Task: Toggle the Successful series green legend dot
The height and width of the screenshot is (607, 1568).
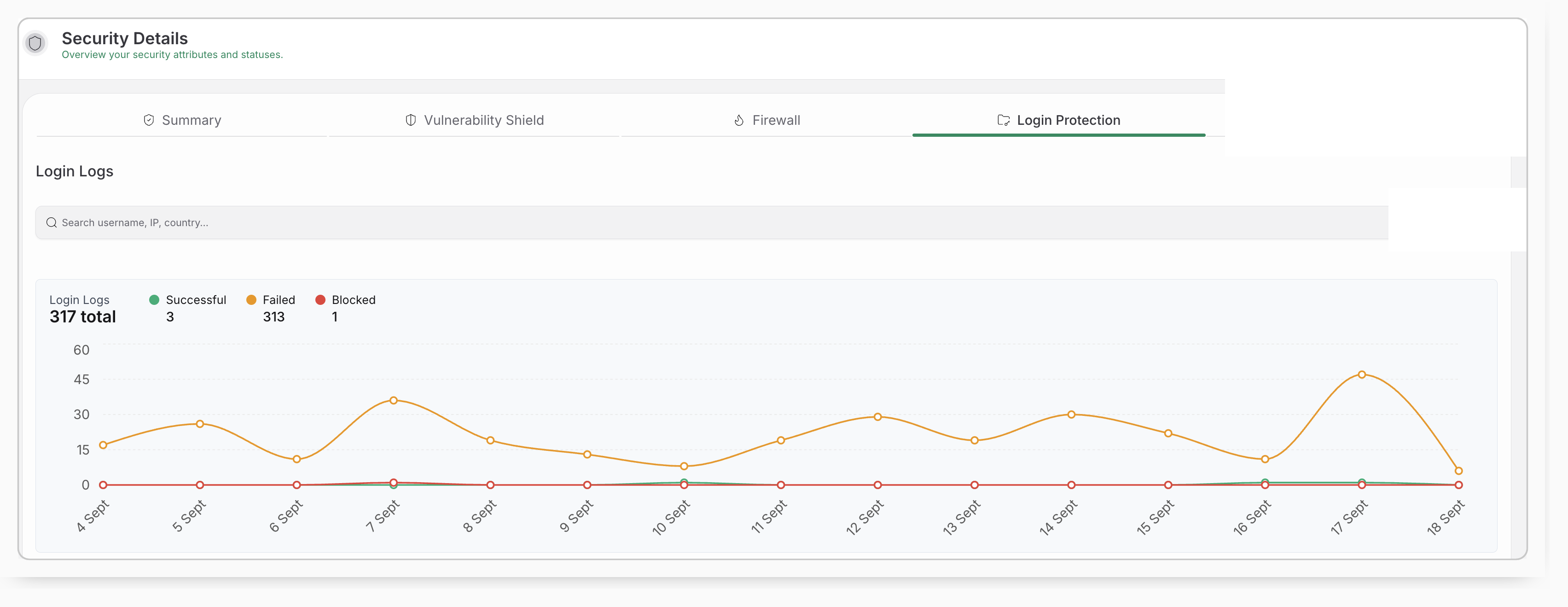Action: tap(154, 299)
